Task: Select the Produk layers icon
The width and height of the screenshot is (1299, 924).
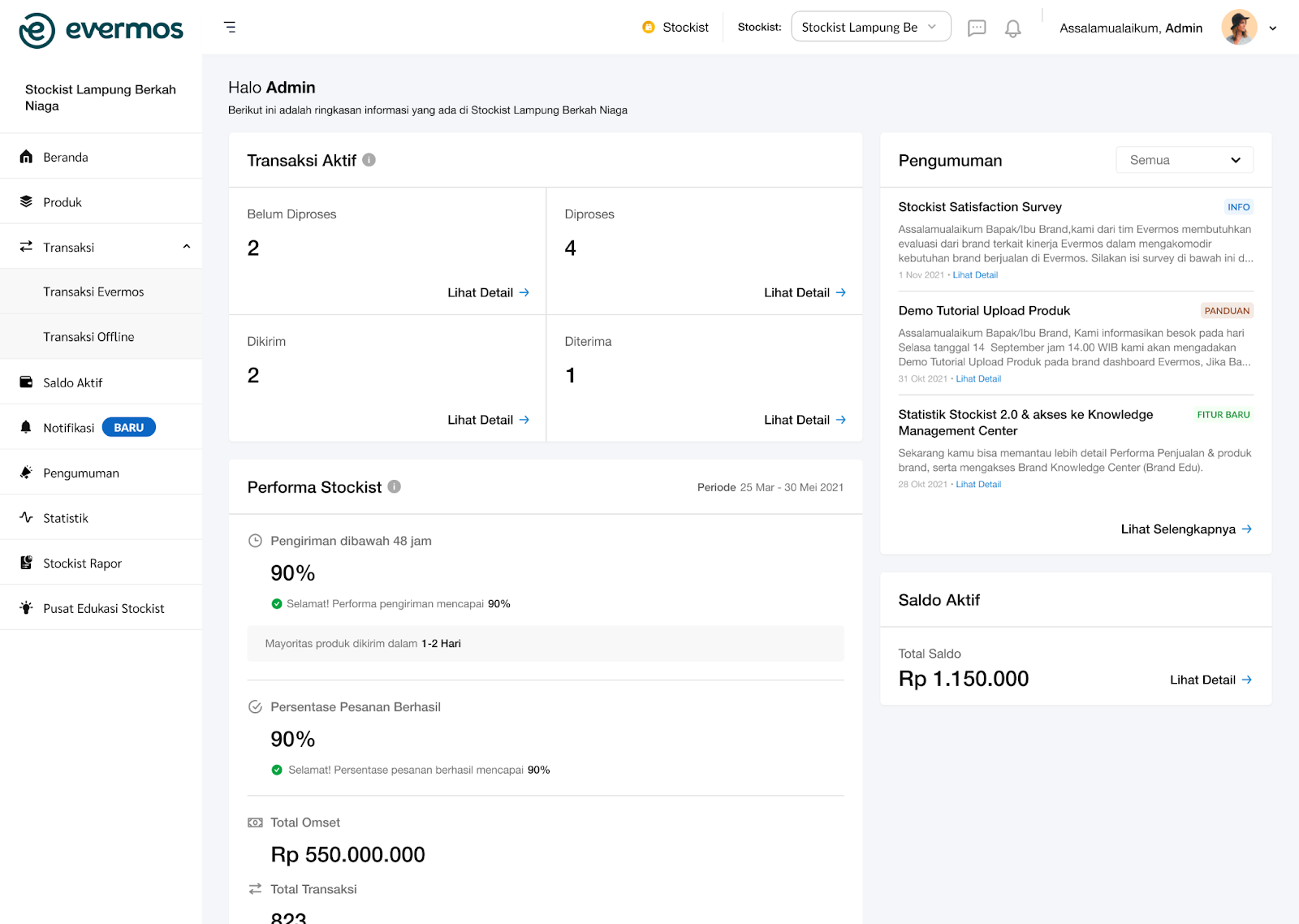Action: [25, 201]
